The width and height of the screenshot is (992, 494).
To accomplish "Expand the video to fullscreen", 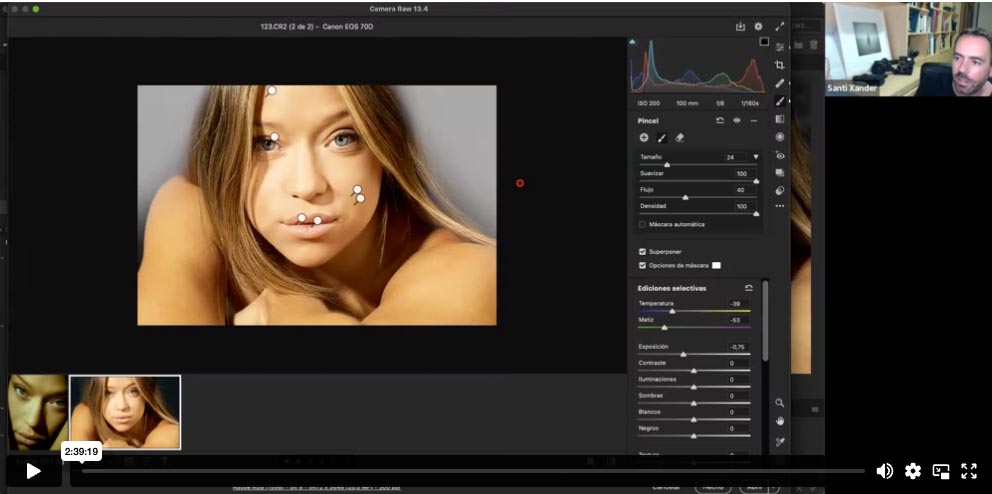I will tap(969, 471).
